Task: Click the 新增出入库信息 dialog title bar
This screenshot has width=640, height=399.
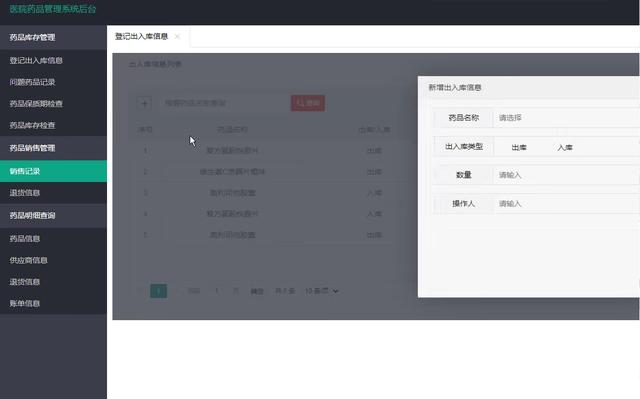Action: click(529, 87)
